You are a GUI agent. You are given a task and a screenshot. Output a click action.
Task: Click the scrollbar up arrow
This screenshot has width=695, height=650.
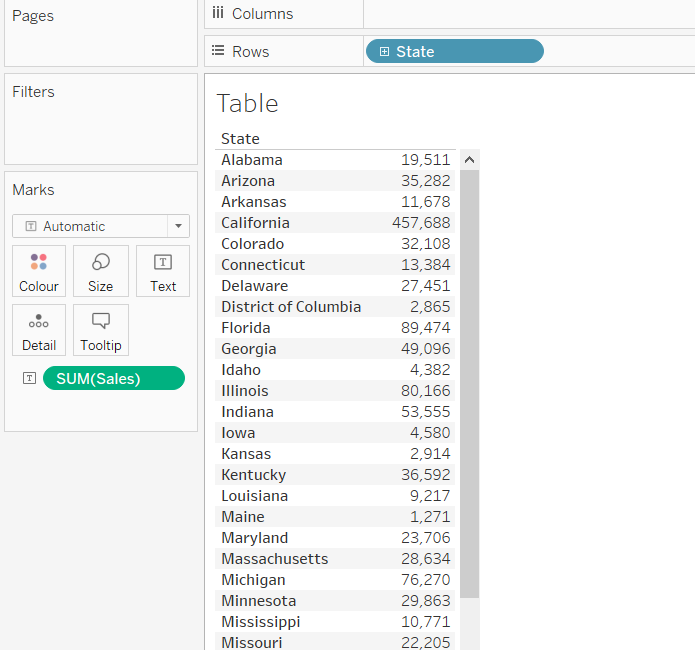point(469,160)
